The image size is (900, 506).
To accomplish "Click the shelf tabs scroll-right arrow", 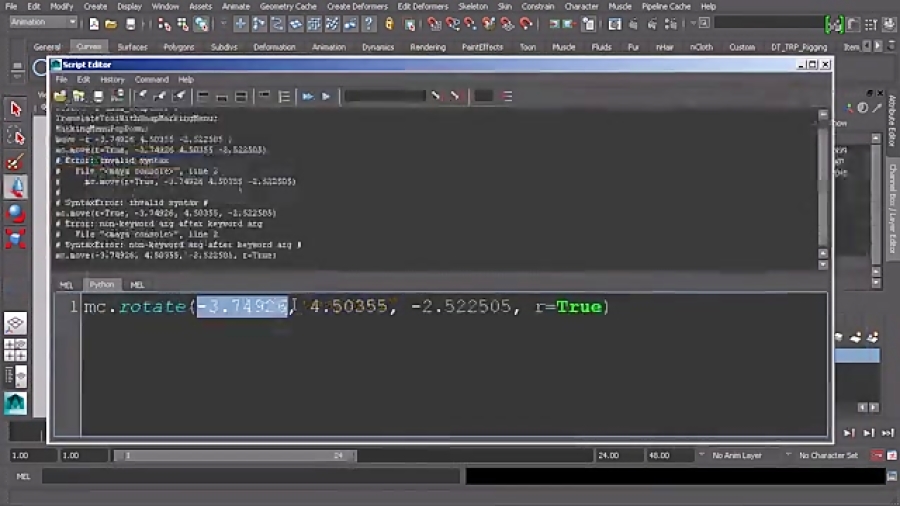I will point(878,46).
